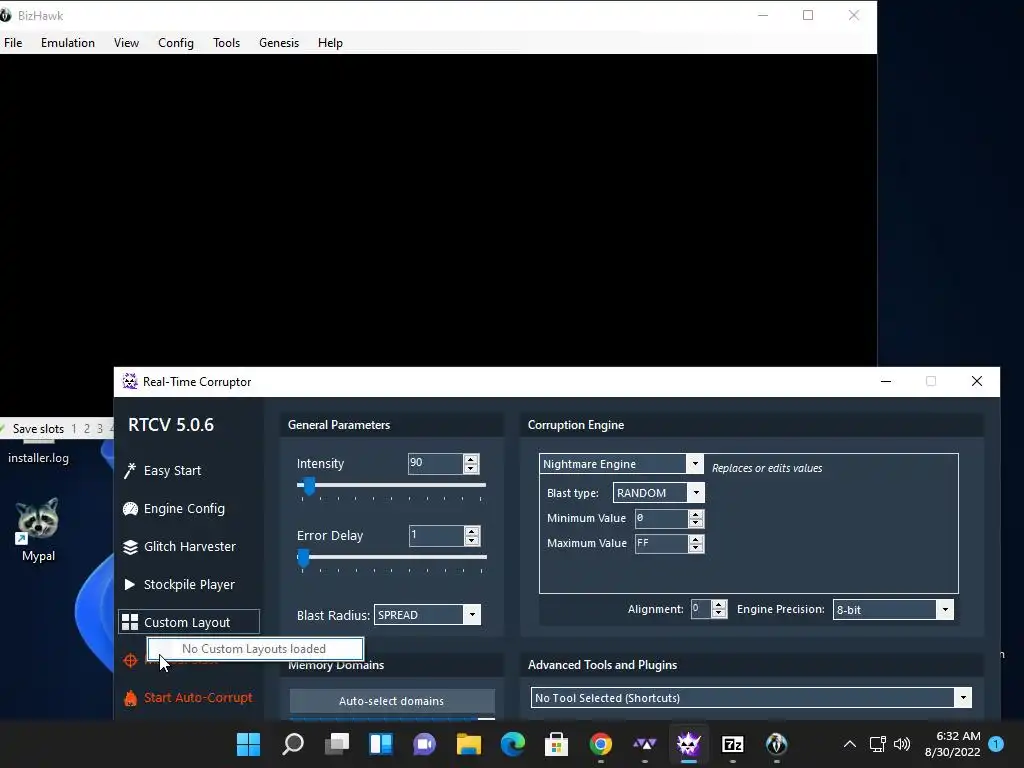Image resolution: width=1024 pixels, height=768 pixels.
Task: Open File Explorer from taskbar
Action: (x=468, y=744)
